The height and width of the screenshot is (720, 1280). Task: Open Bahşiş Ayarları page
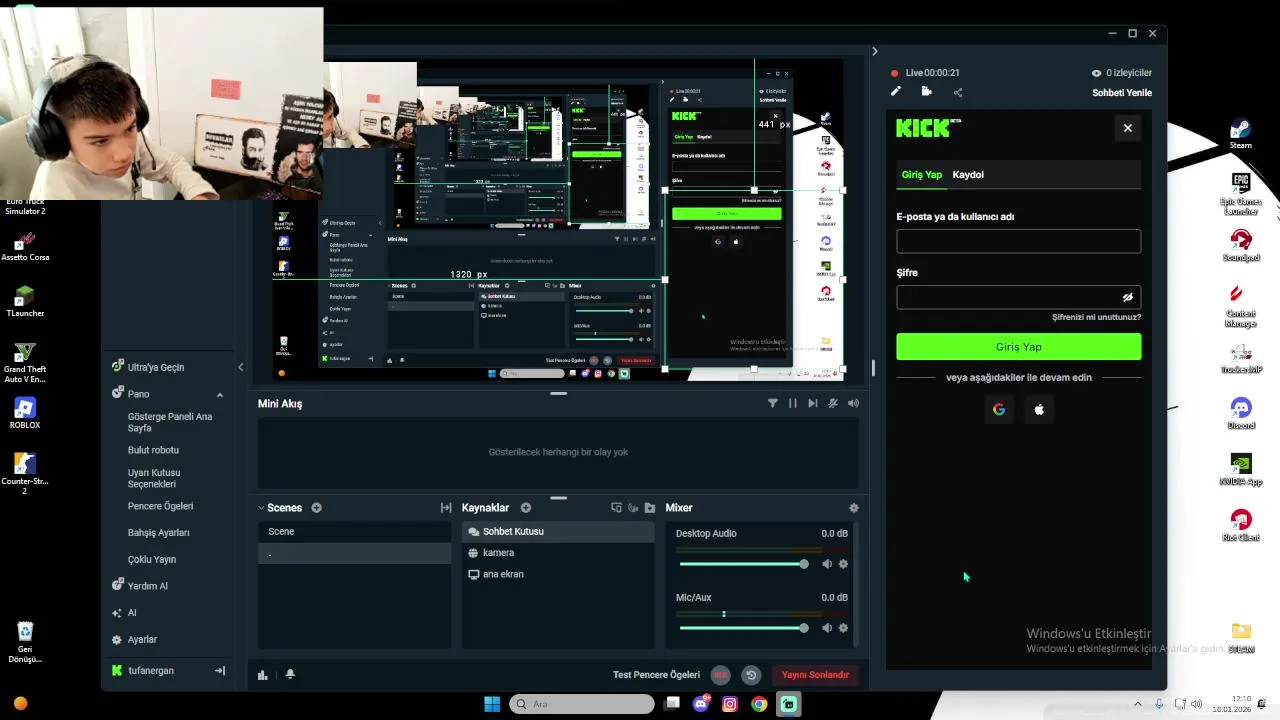coord(158,533)
